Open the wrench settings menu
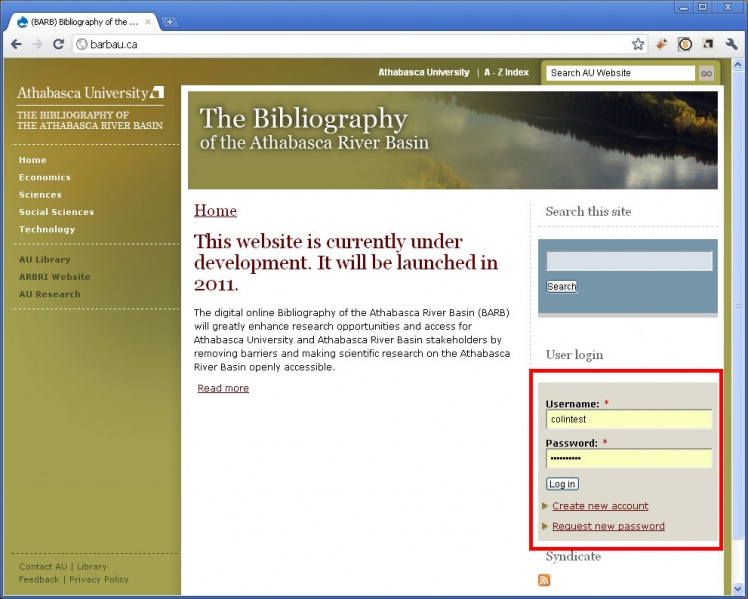Image resolution: width=748 pixels, height=599 pixels. (x=731, y=44)
